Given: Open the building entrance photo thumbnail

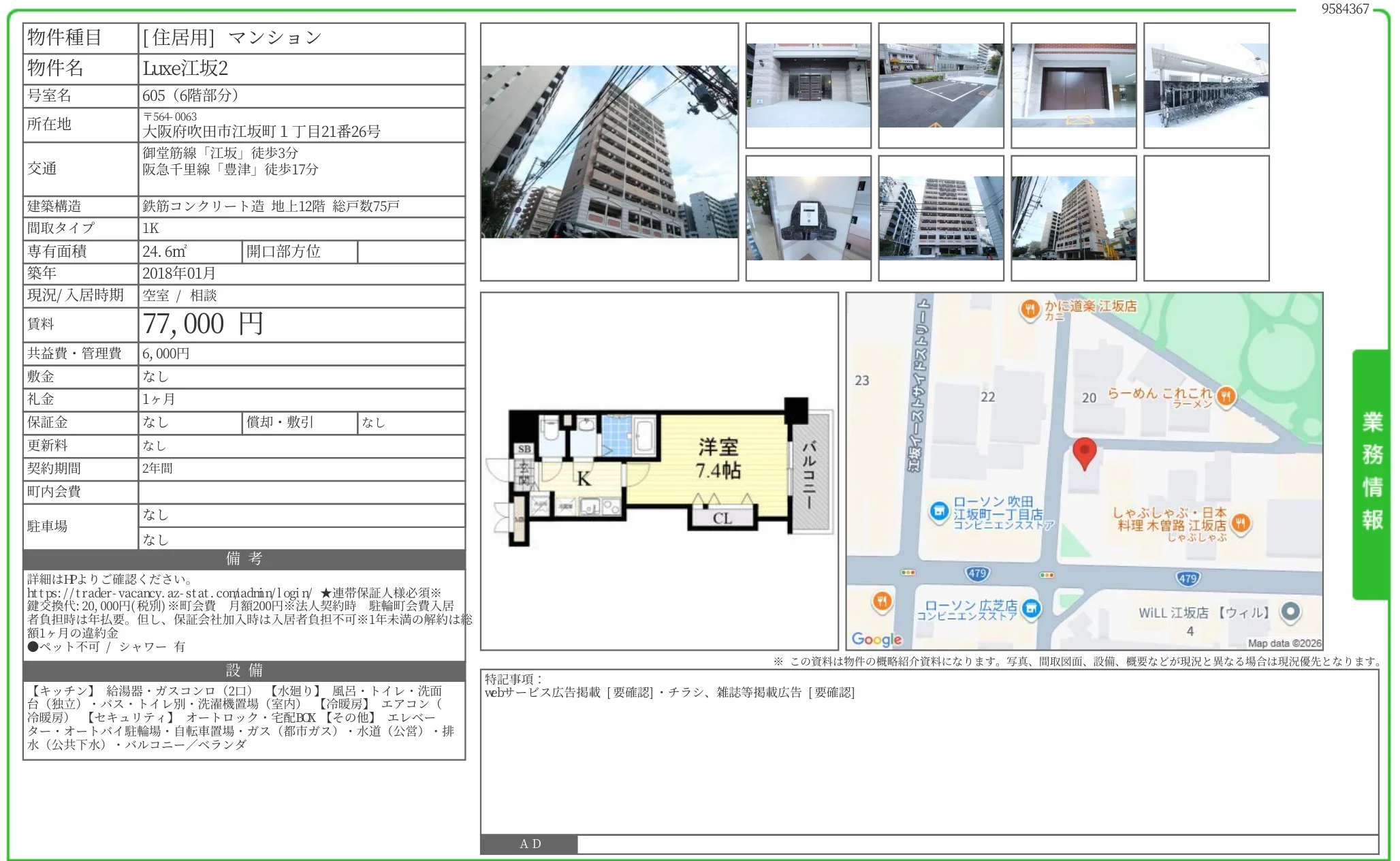Looking at the screenshot, I should click(x=808, y=85).
